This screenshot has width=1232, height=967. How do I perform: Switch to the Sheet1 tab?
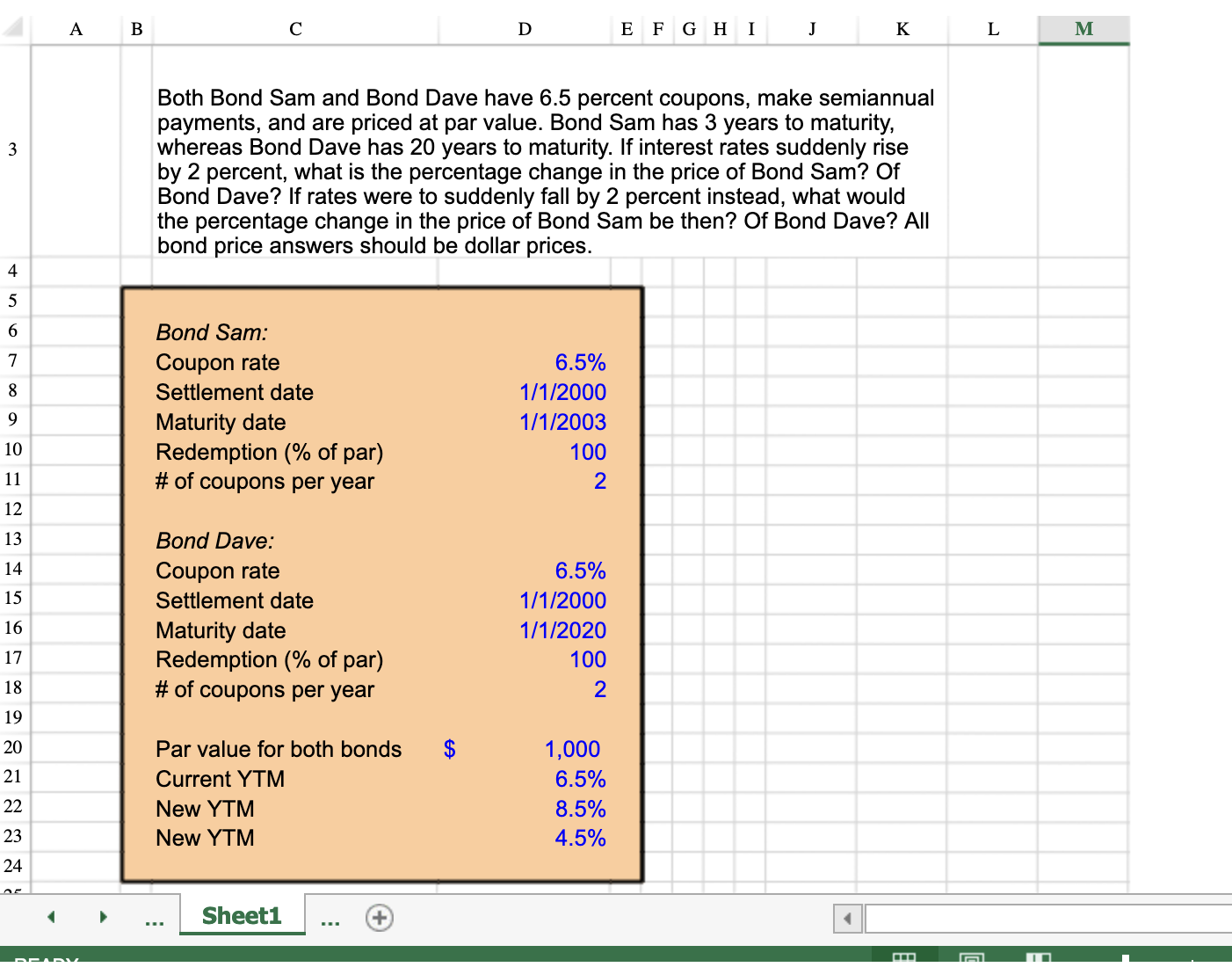[x=242, y=915]
